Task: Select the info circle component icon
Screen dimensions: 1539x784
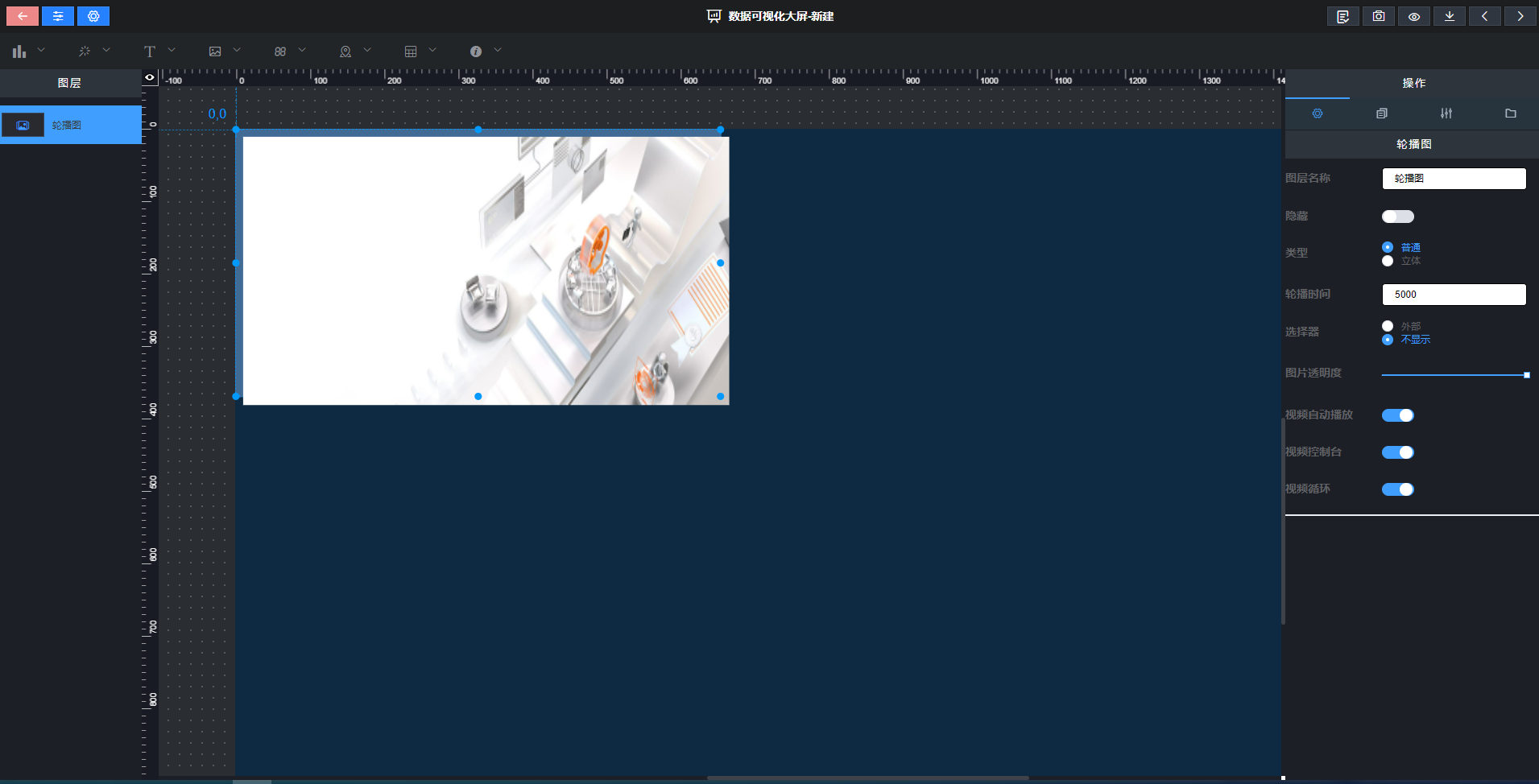Action: [x=476, y=52]
